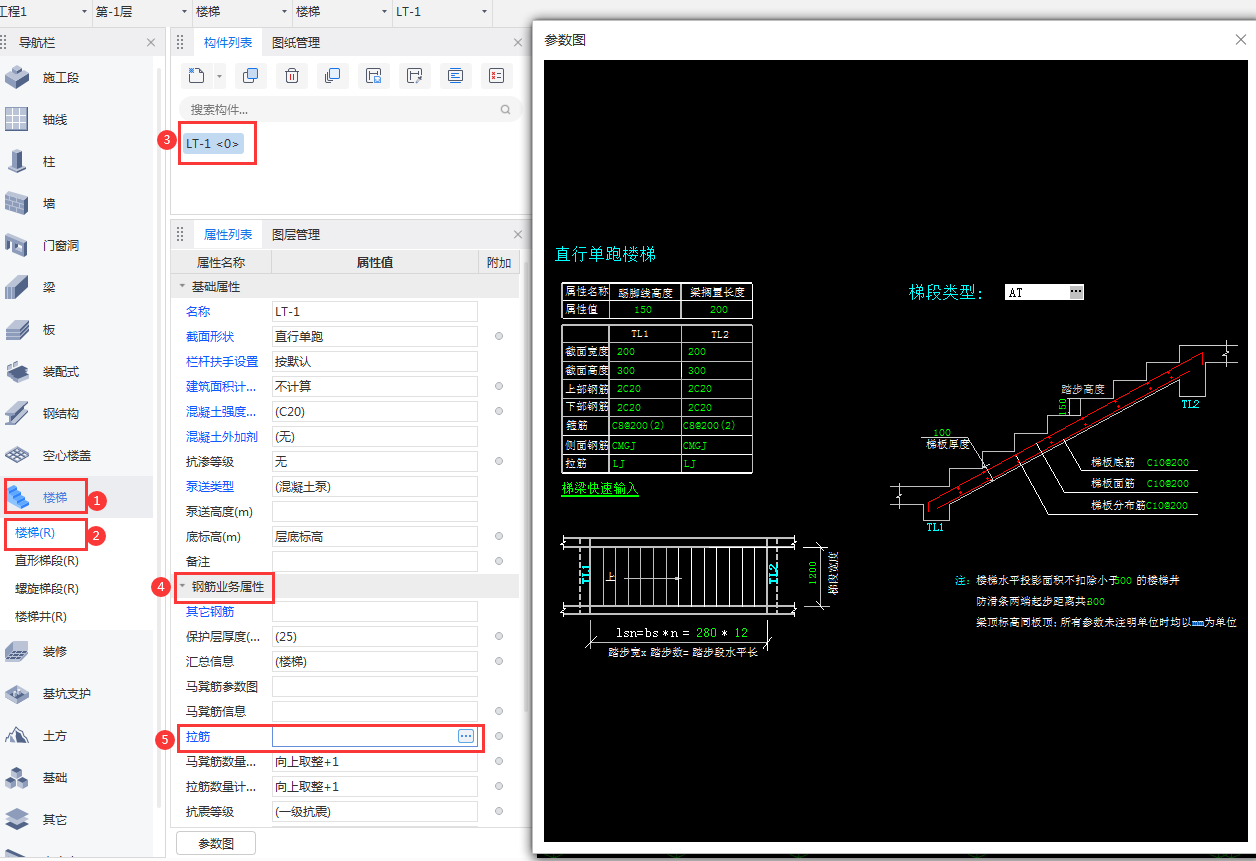1256x861 pixels.
Task: Switch to the 属性列表 tab
Action: click(x=228, y=234)
